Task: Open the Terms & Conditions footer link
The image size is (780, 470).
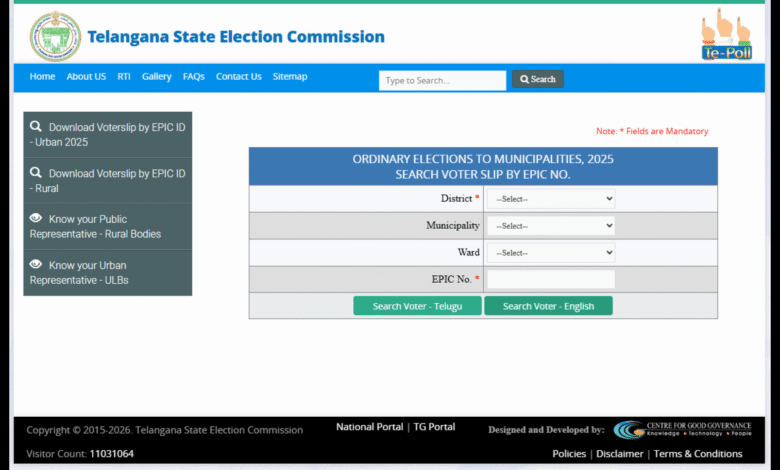Action: (698, 454)
